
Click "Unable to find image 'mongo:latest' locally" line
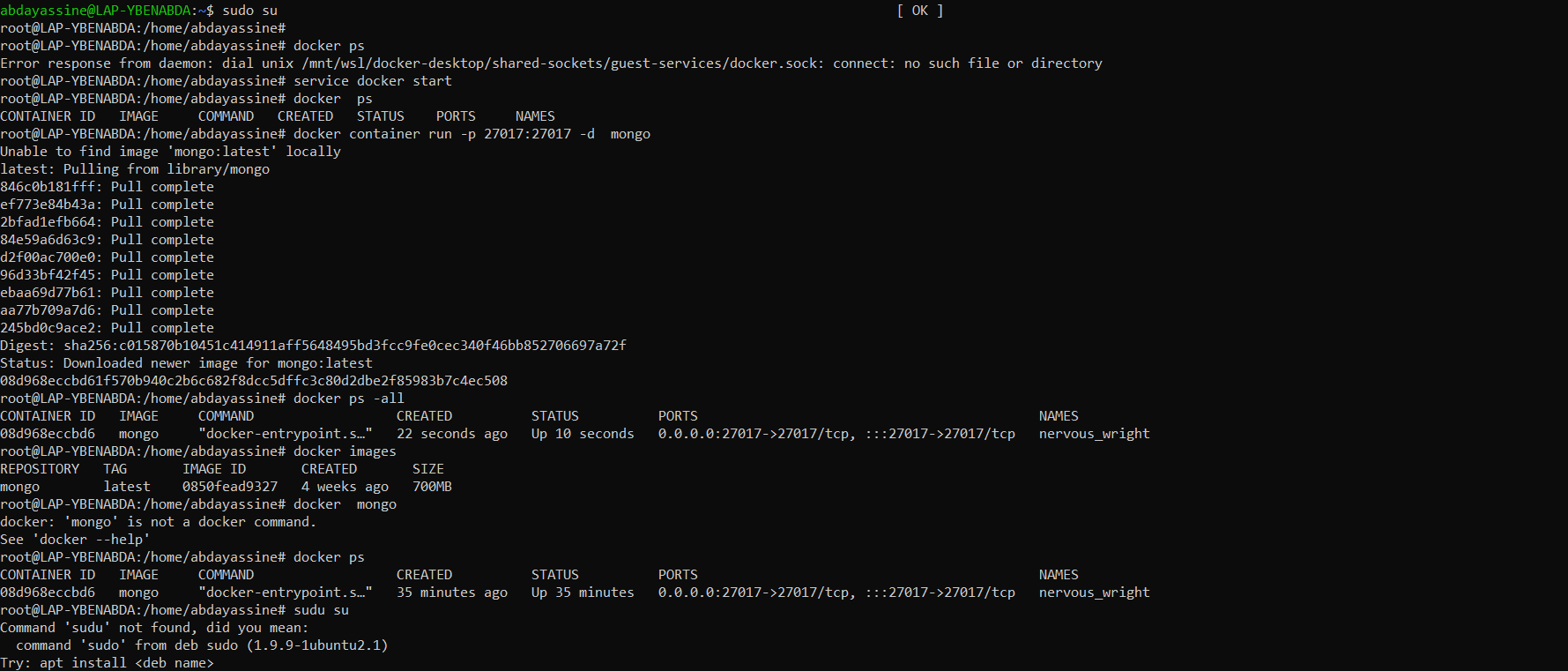pos(170,152)
